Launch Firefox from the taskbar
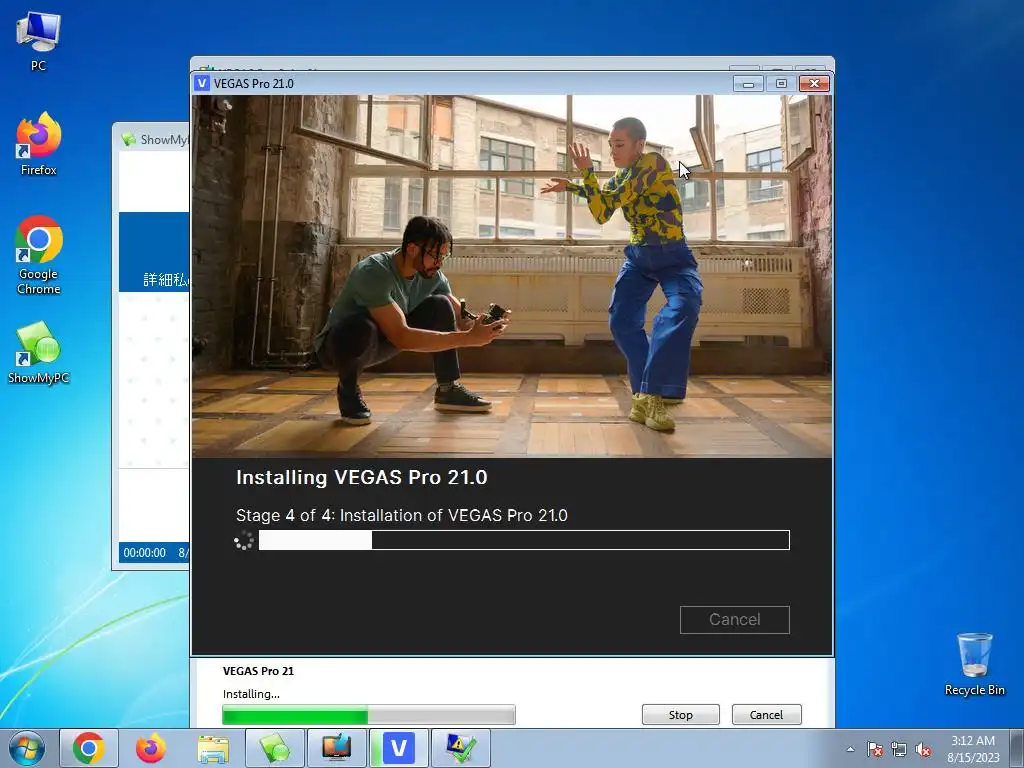 click(x=151, y=748)
